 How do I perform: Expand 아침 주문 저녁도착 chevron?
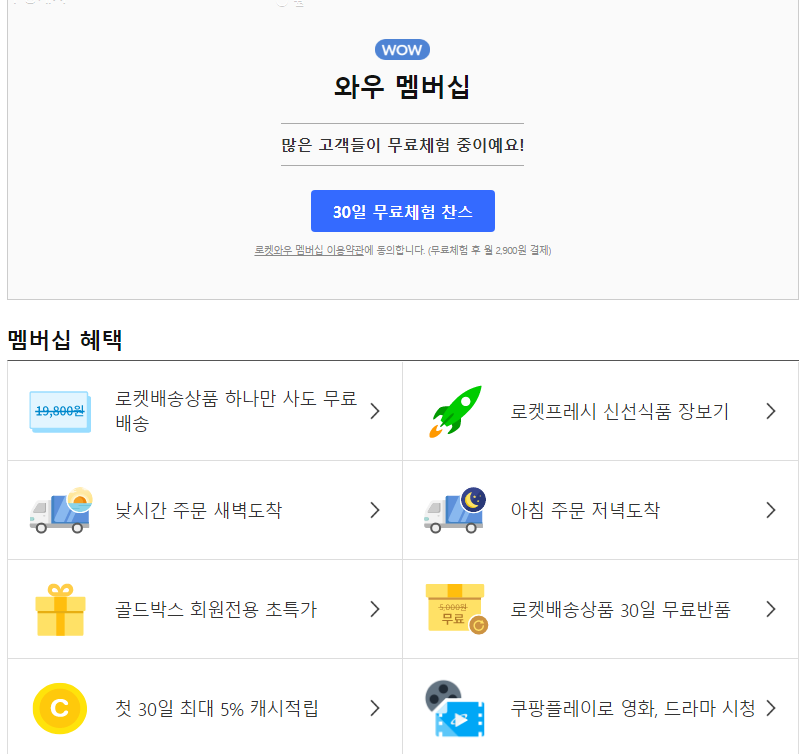[x=771, y=510]
